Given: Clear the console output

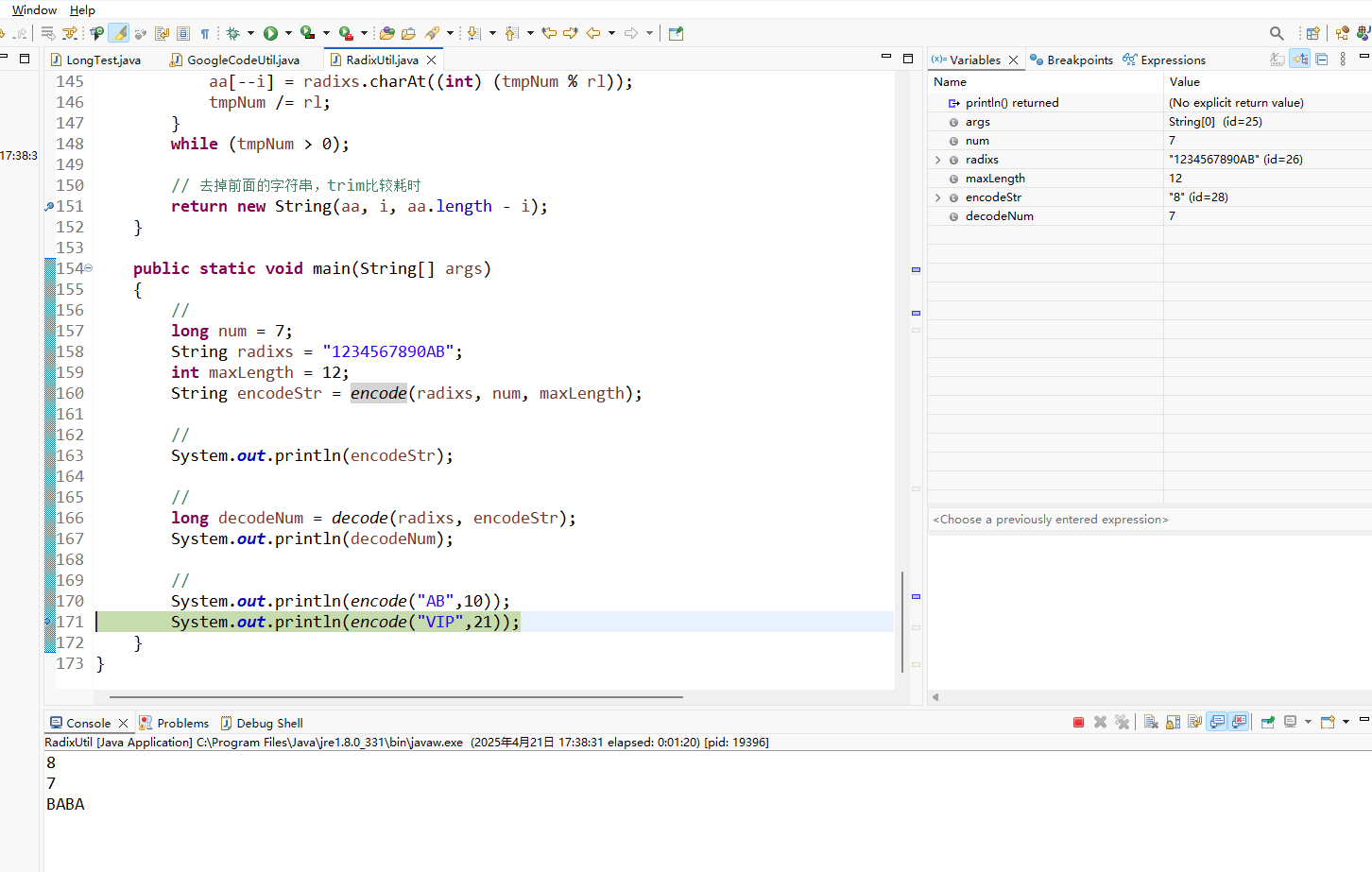Looking at the screenshot, I should pos(1151,721).
